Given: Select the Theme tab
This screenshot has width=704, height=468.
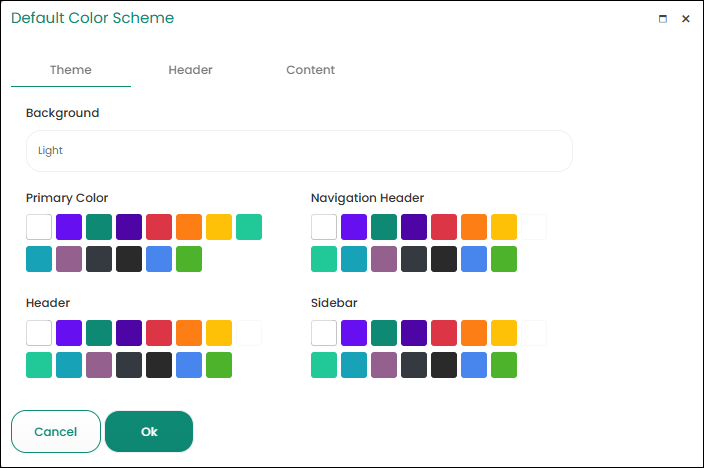Looking at the screenshot, I should [x=71, y=70].
